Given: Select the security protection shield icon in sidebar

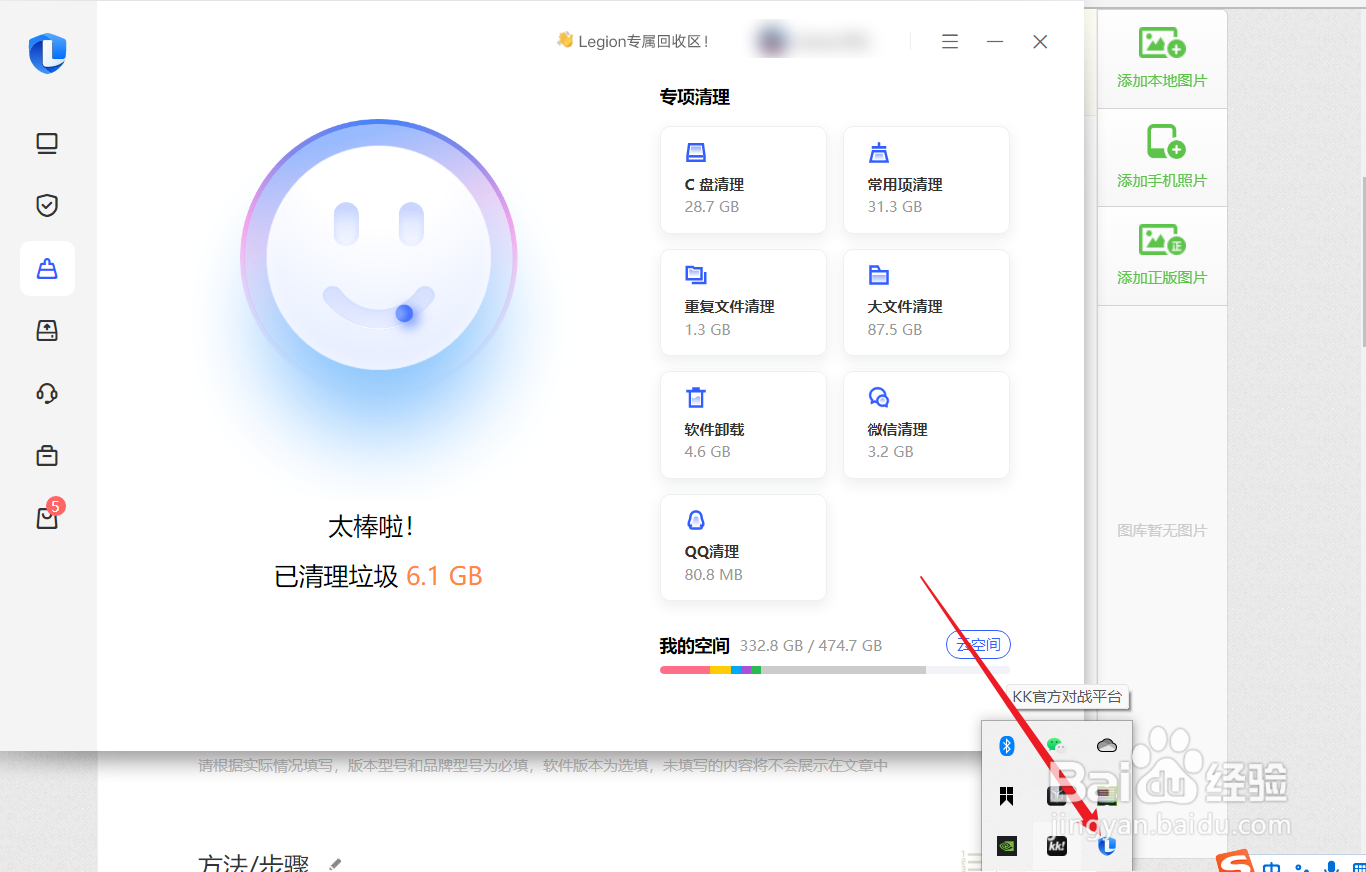Looking at the screenshot, I should [46, 205].
